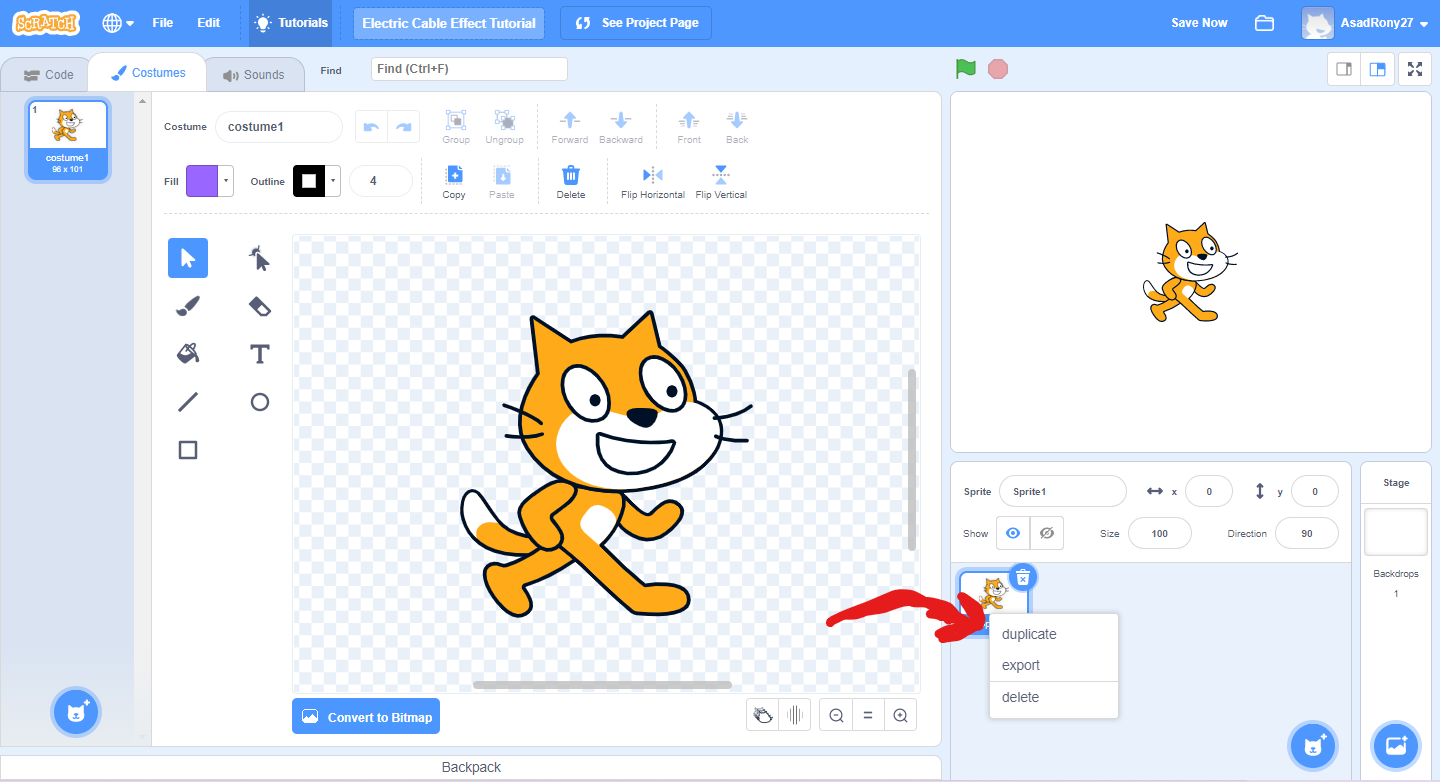Select the Brush tool
Image resolution: width=1440 pixels, height=782 pixels.
(187, 305)
